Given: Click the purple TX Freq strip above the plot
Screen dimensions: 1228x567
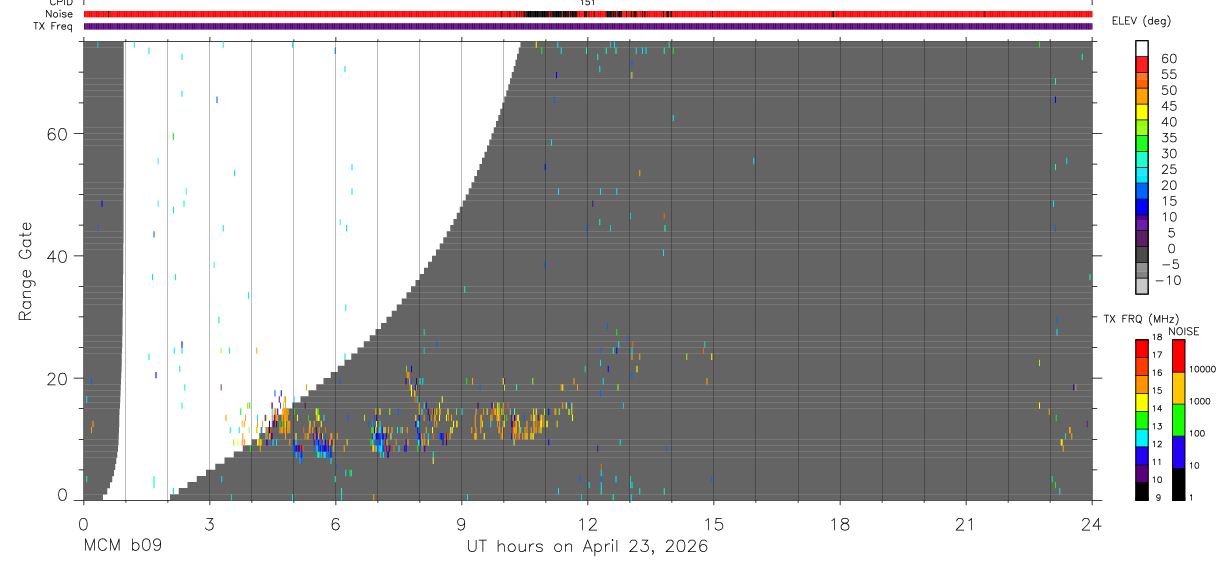Looking at the screenshot, I should pos(587,26).
